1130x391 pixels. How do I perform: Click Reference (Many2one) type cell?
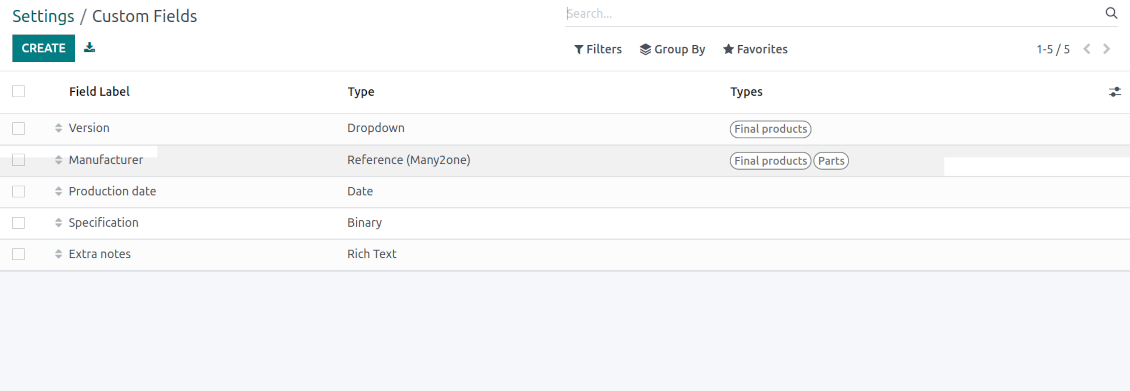pyautogui.click(x=409, y=160)
